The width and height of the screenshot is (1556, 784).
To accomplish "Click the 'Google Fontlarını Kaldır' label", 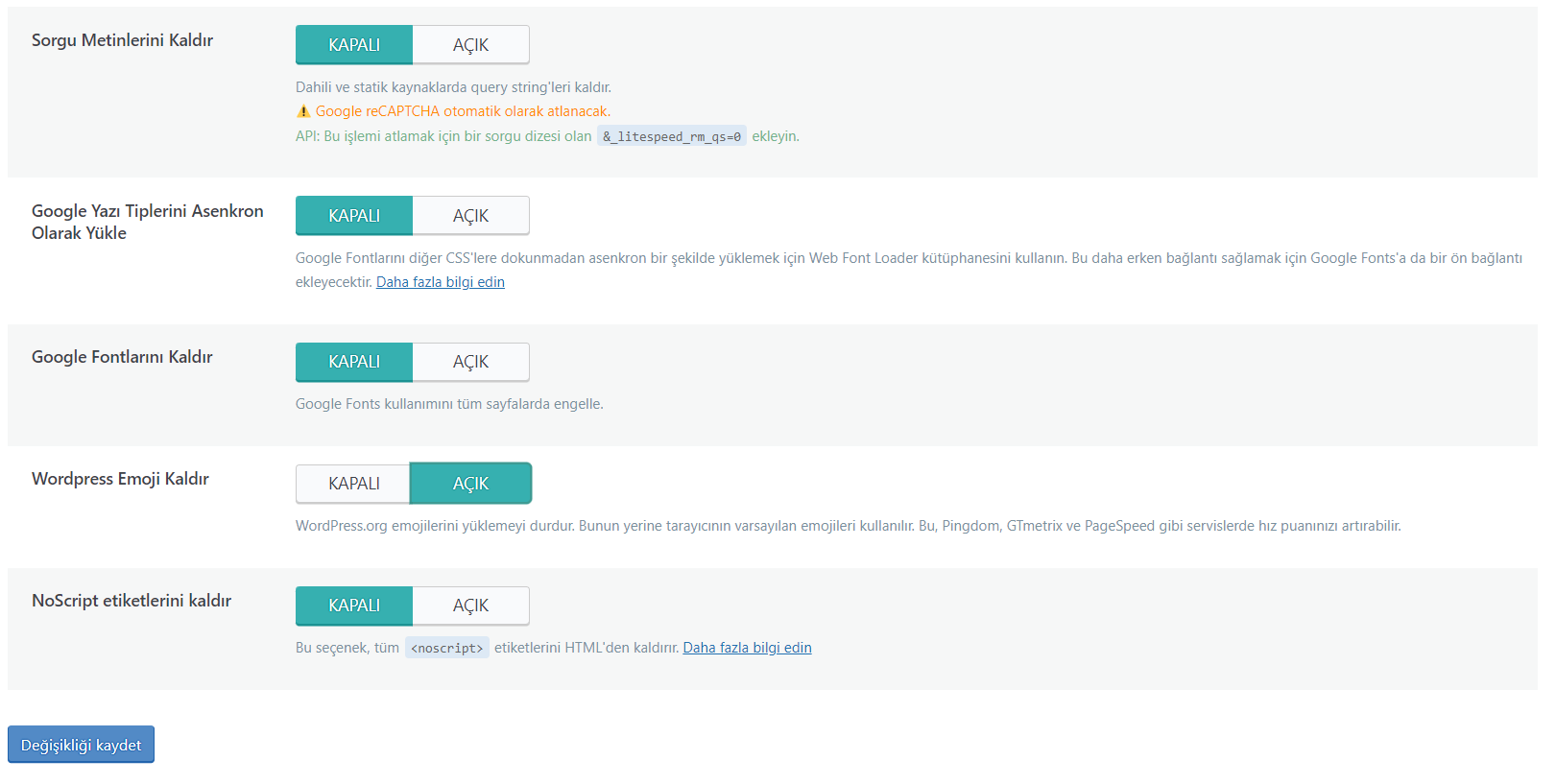I will click(x=122, y=357).
